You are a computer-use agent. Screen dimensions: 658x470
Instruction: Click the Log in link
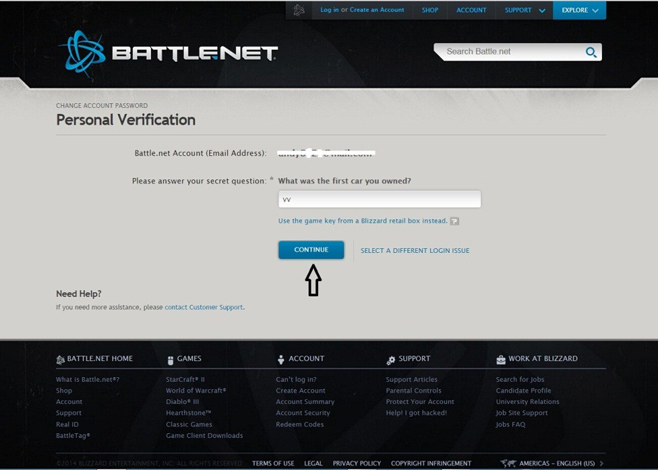point(329,10)
